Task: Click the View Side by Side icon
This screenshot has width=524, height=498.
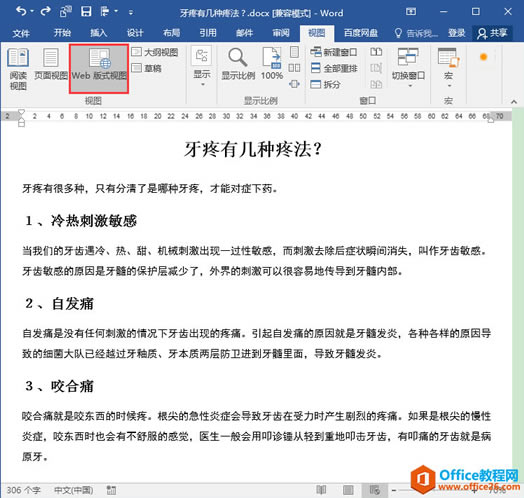Action: point(376,52)
